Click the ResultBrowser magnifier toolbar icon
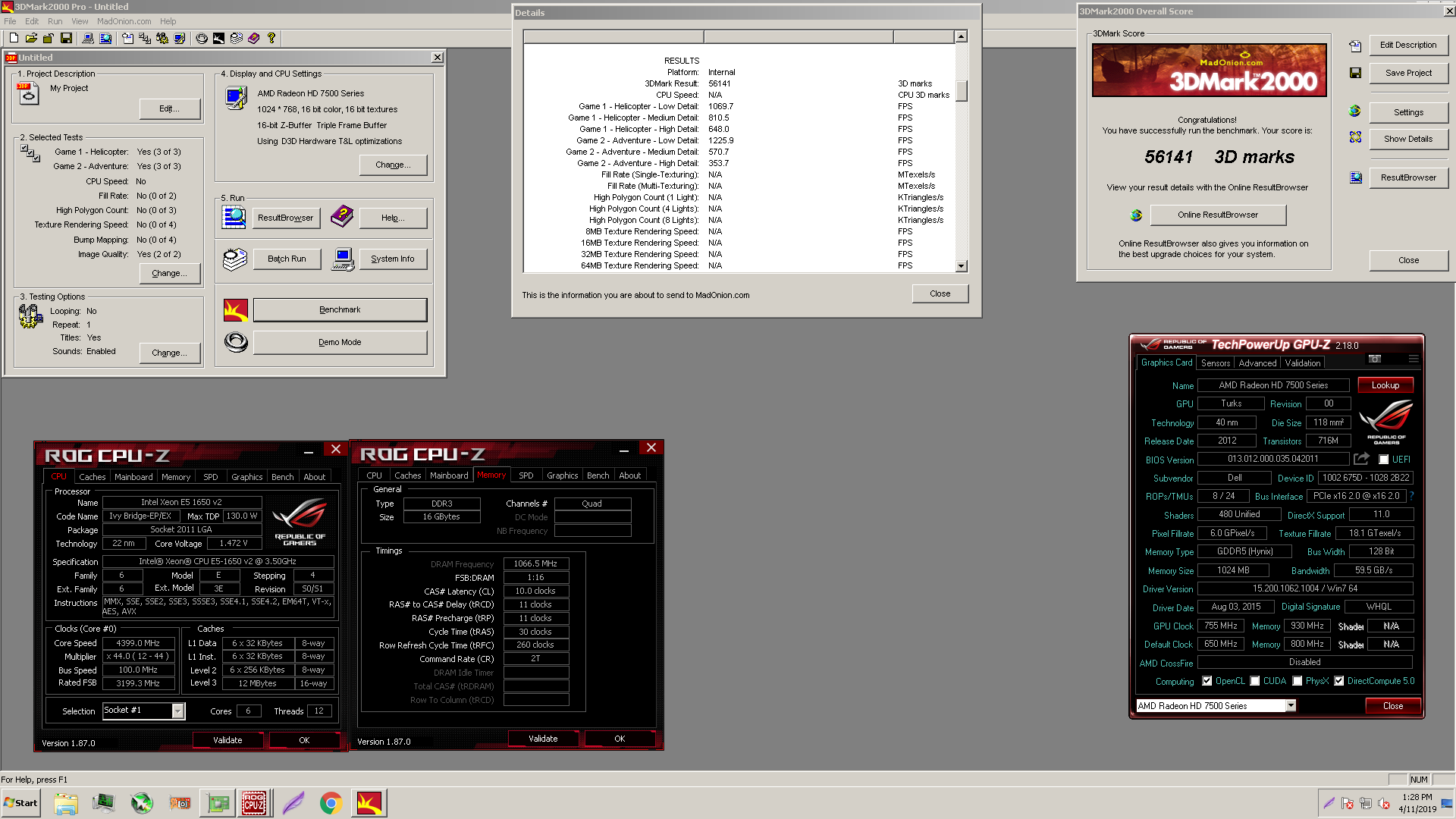The height and width of the screenshot is (819, 1456). coord(105,38)
